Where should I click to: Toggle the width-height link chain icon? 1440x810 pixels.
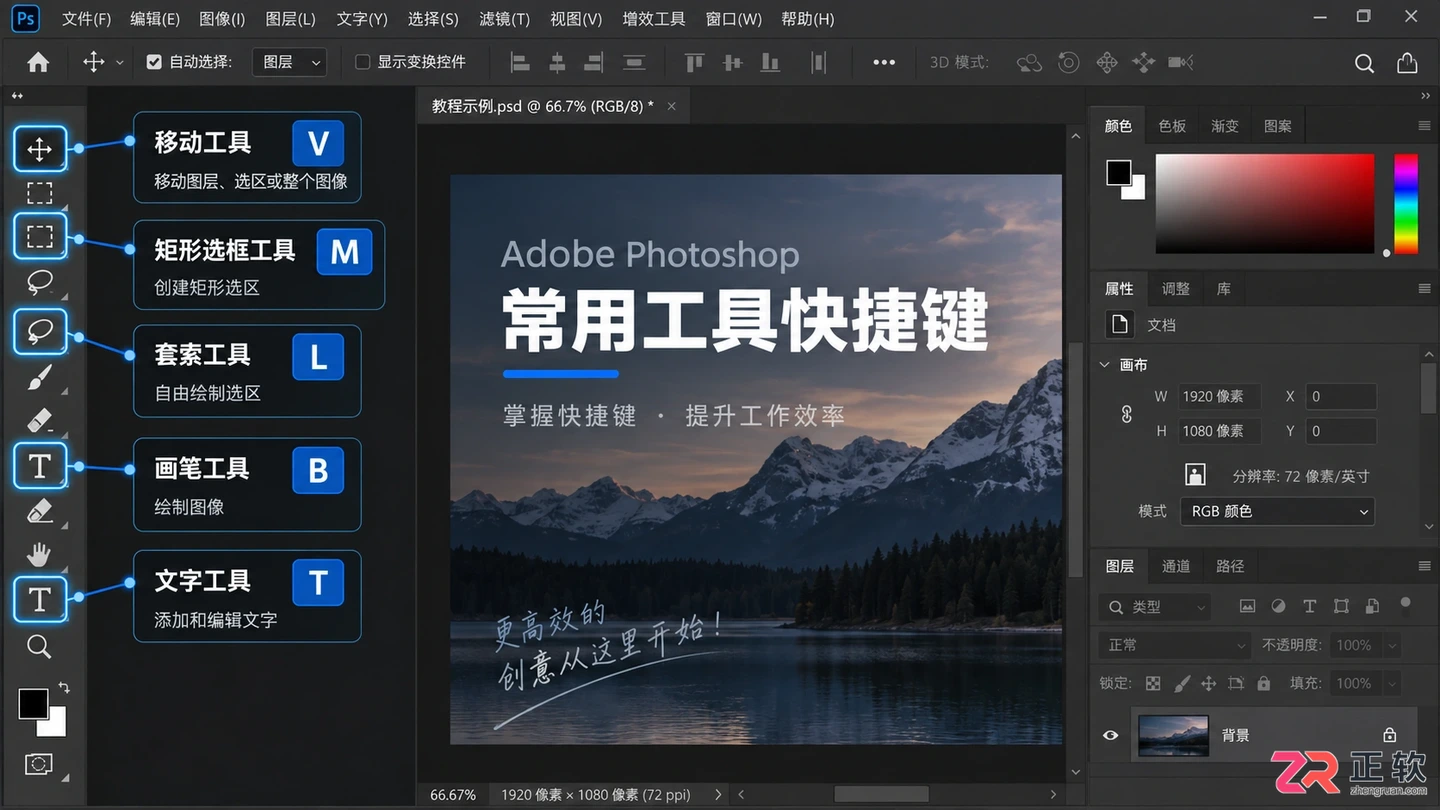(x=1127, y=413)
